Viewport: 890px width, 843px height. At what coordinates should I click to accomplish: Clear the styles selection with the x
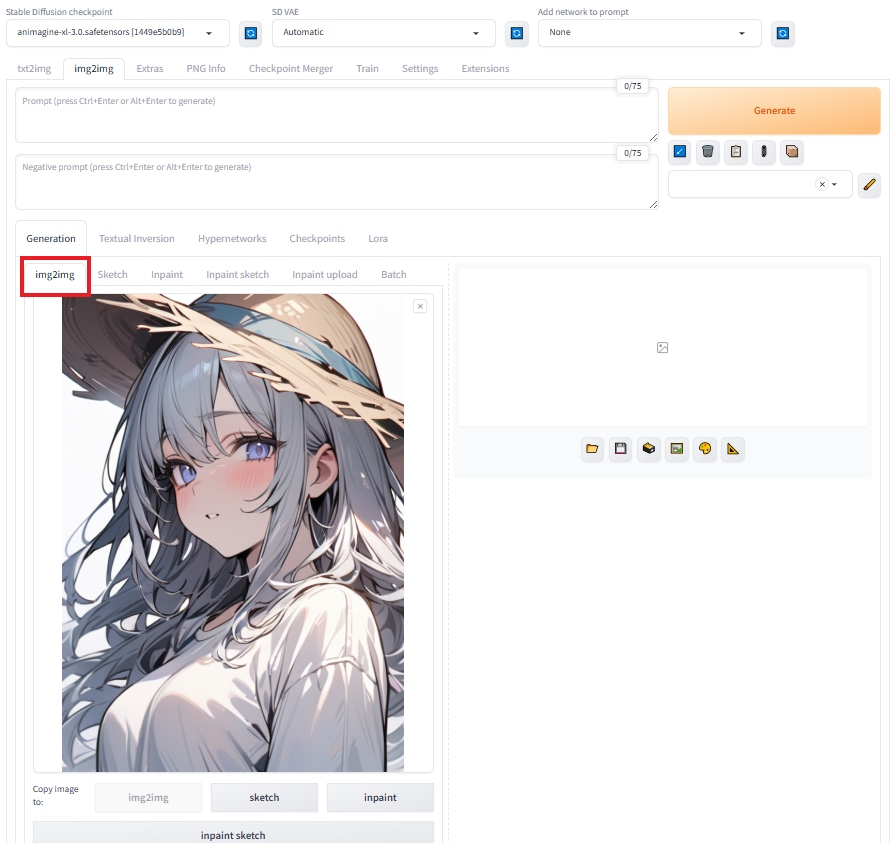822,184
